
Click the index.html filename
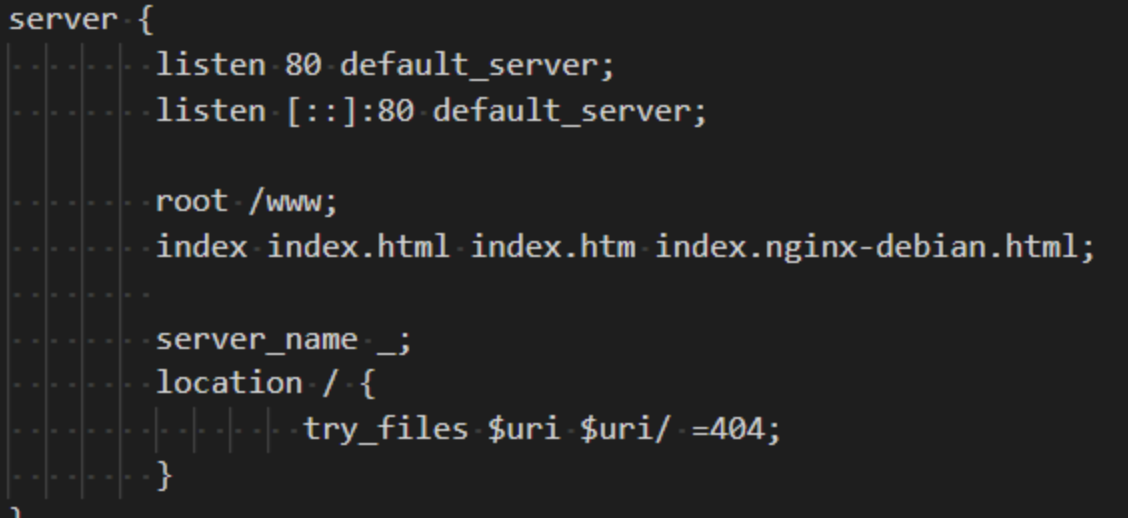pos(358,247)
